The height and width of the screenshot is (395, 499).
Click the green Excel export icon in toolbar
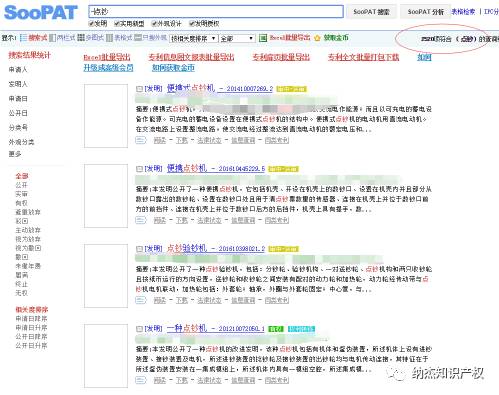click(x=263, y=38)
